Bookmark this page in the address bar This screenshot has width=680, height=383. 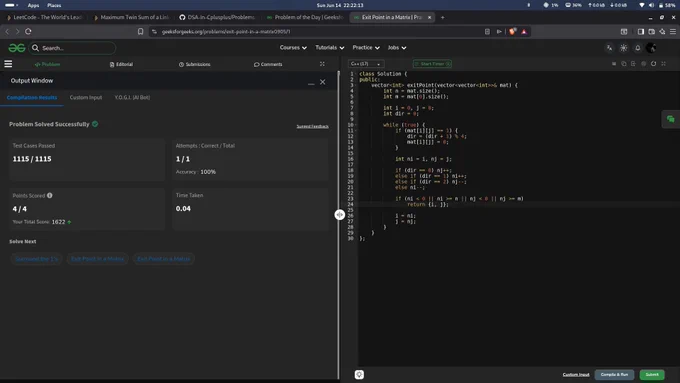click(141, 31)
